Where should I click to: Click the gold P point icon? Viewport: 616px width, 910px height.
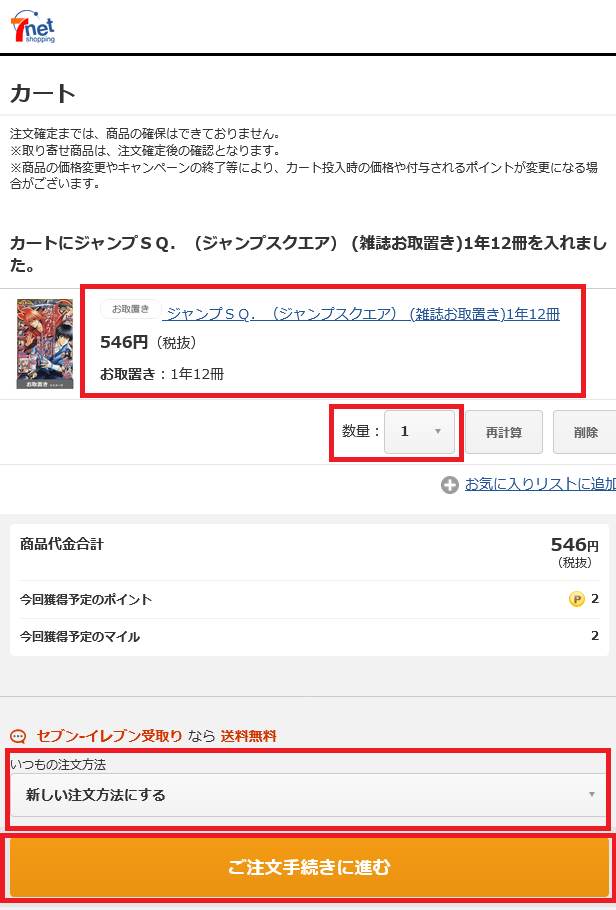576,599
